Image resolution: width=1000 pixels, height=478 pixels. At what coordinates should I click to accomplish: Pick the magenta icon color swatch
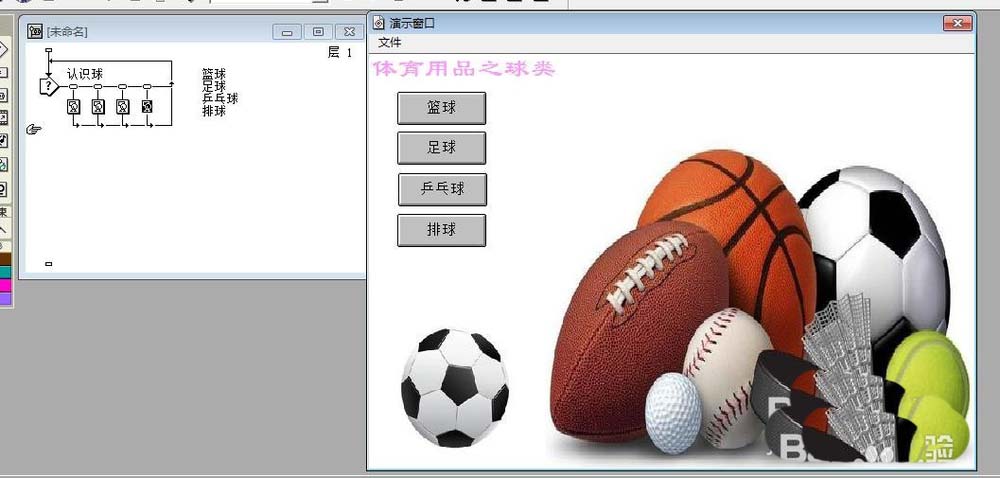(x=6, y=286)
